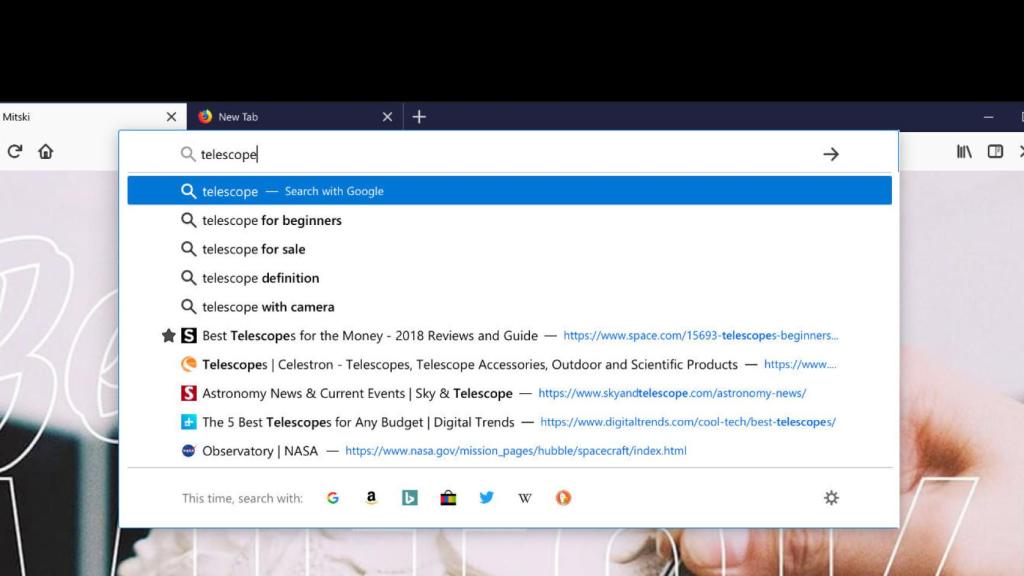This screenshot has width=1024, height=576.
Task: Open the Home page icon
Action: [46, 151]
